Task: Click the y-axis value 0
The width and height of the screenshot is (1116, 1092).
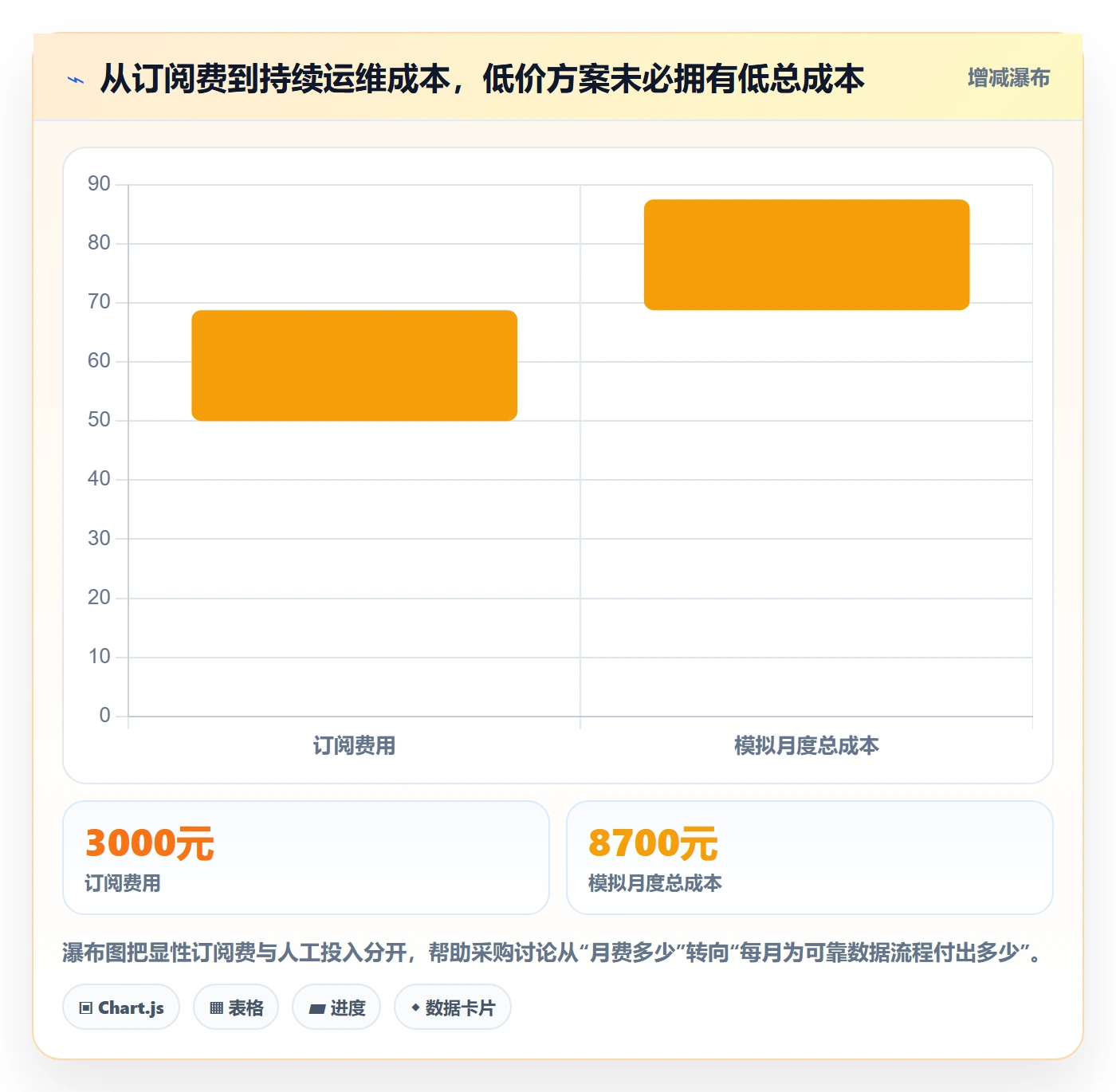Action: pos(104,716)
